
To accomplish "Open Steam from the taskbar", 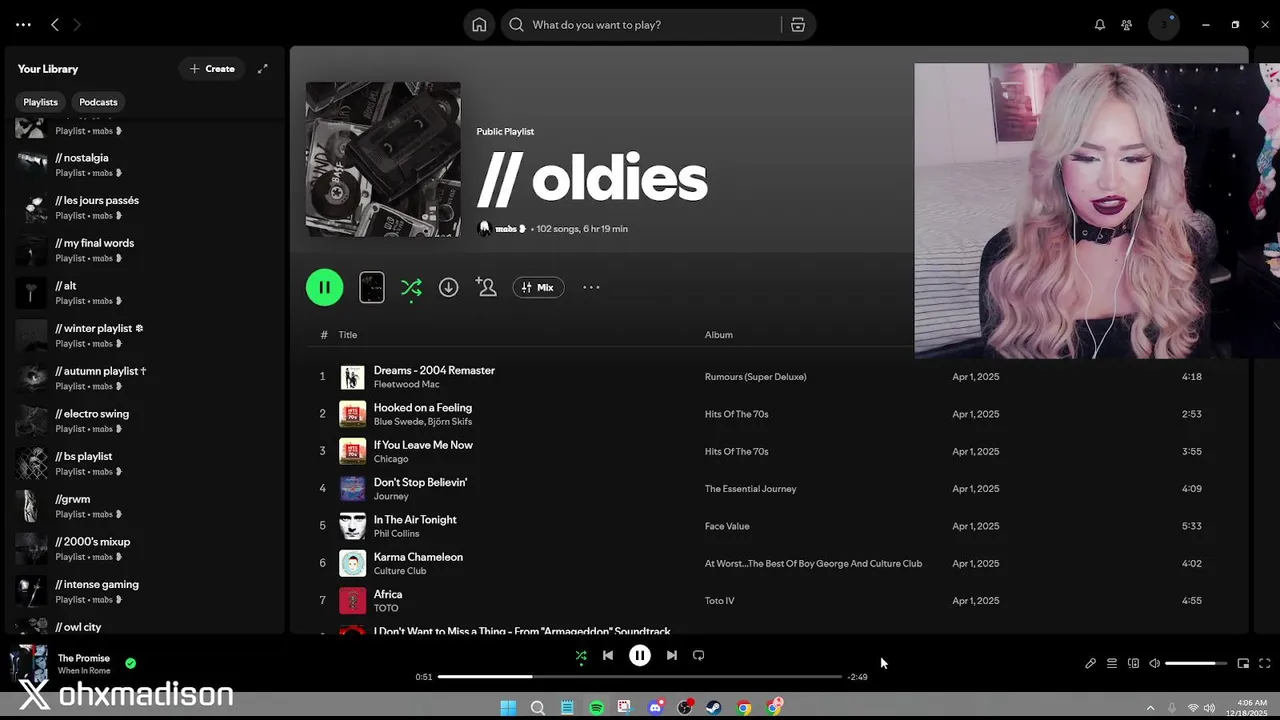I will (x=714, y=708).
